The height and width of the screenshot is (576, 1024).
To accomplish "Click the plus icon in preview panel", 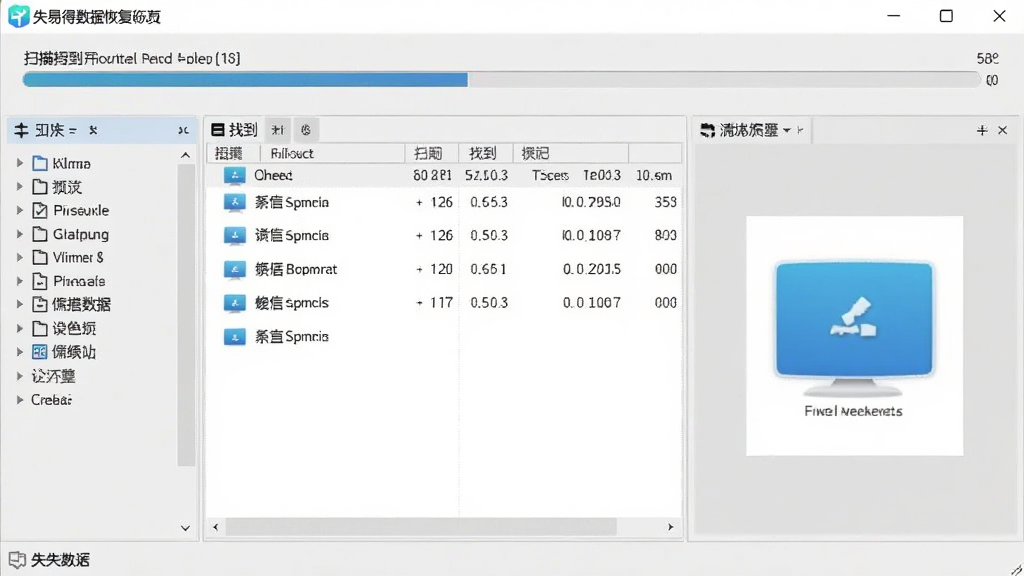I will click(x=982, y=131).
